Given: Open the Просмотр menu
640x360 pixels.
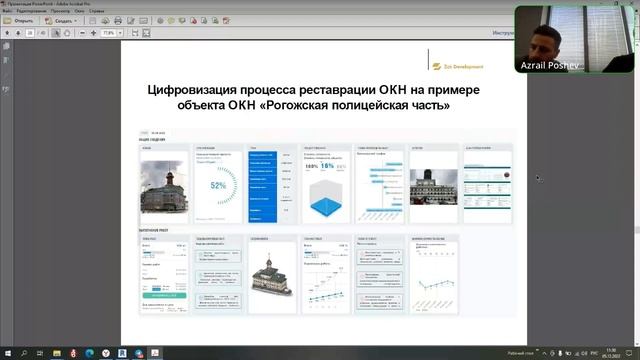Looking at the screenshot, I should 60,11.
